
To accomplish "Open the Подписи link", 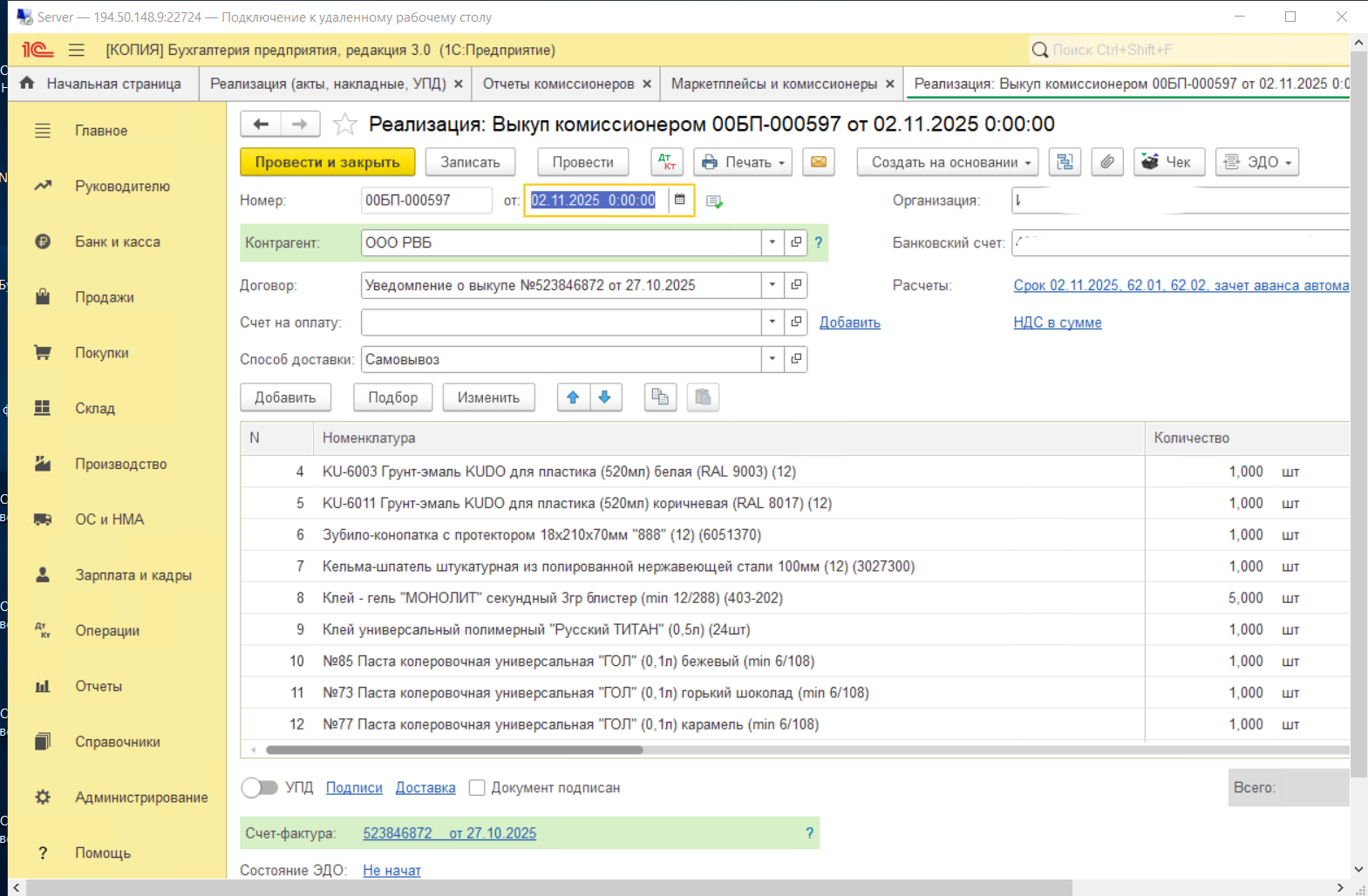I will (354, 788).
